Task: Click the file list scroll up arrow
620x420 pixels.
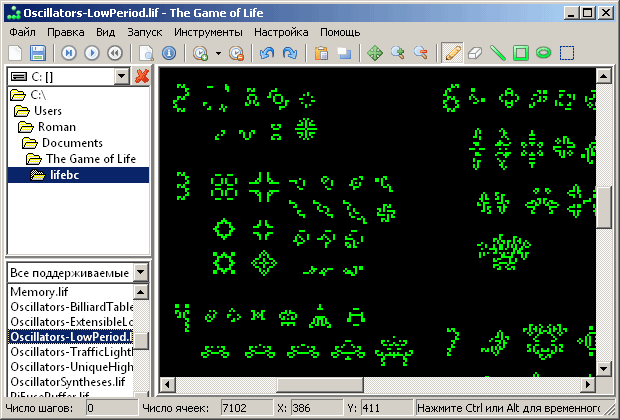Action: pyautogui.click(x=141, y=292)
